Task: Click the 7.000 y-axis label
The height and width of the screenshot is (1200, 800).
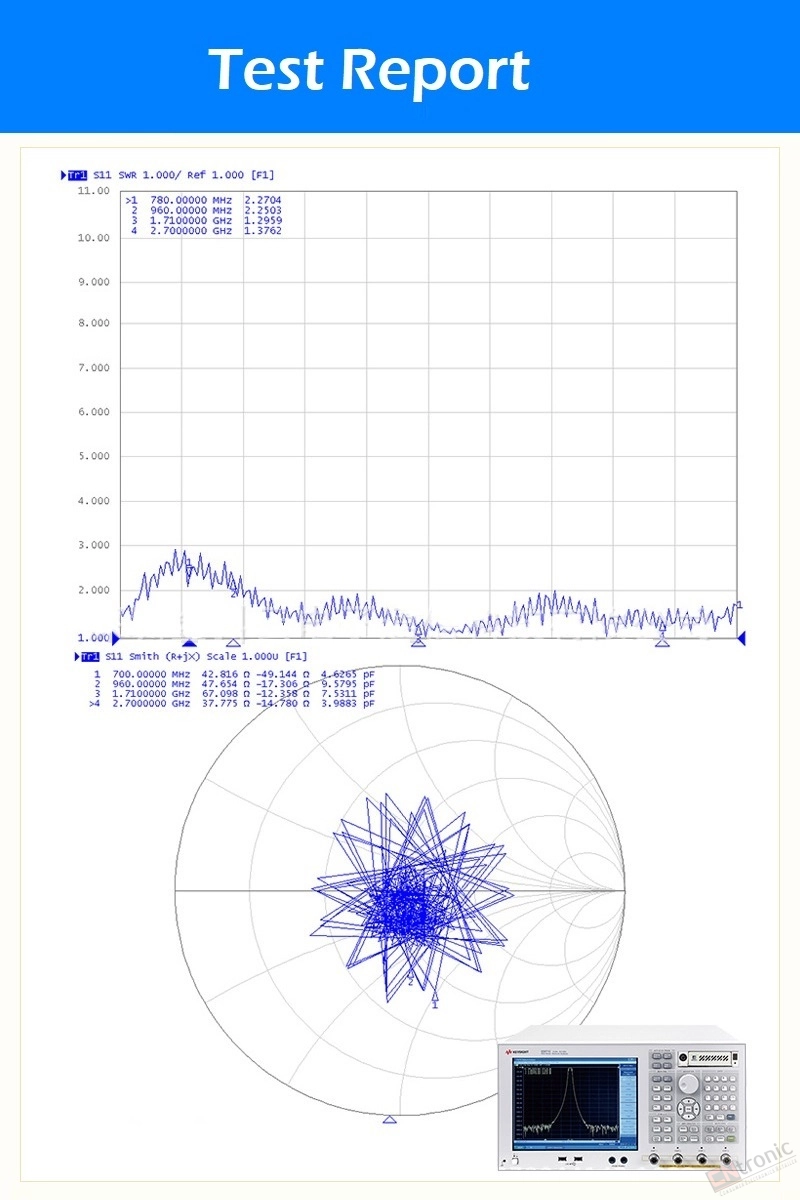Action: coord(94,368)
